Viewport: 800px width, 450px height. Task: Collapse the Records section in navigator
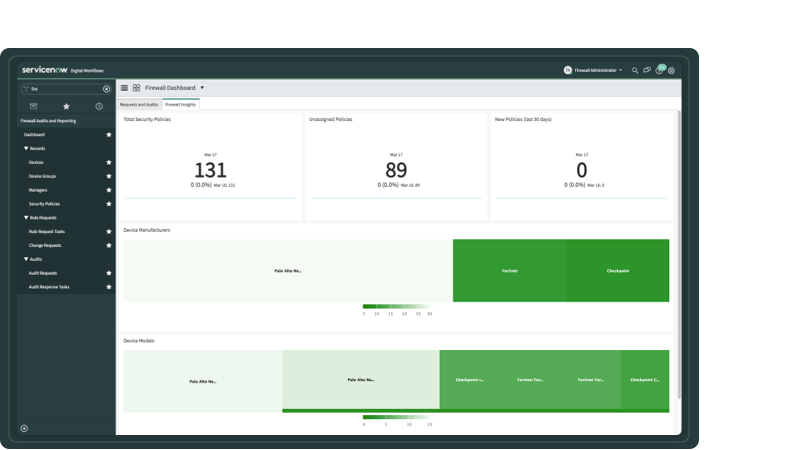pyautogui.click(x=26, y=148)
